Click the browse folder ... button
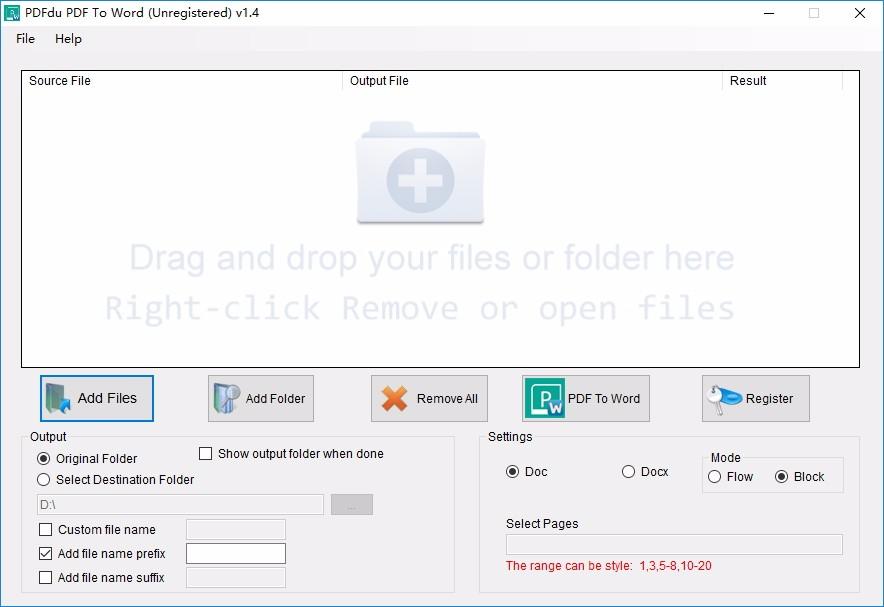This screenshot has width=884, height=607. (352, 504)
